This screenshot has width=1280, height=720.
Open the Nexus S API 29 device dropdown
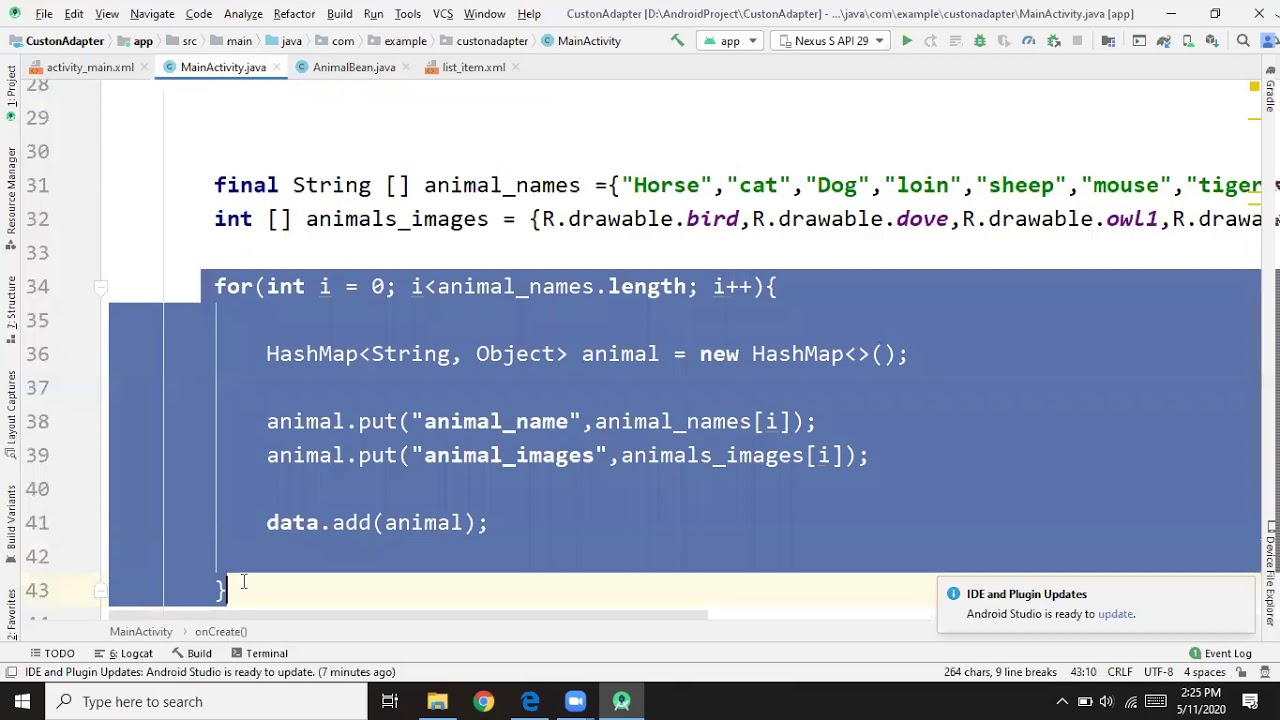(831, 41)
